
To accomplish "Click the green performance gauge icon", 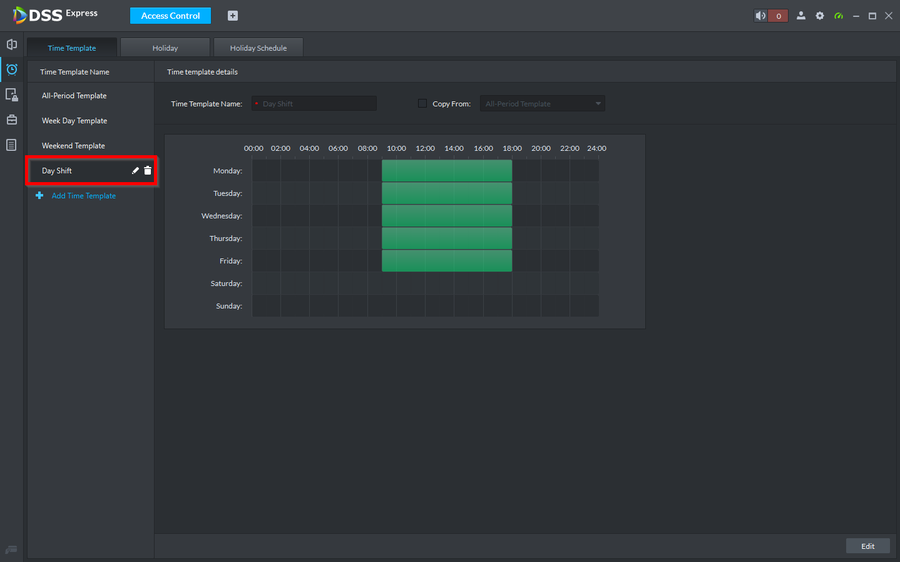I will pyautogui.click(x=839, y=16).
